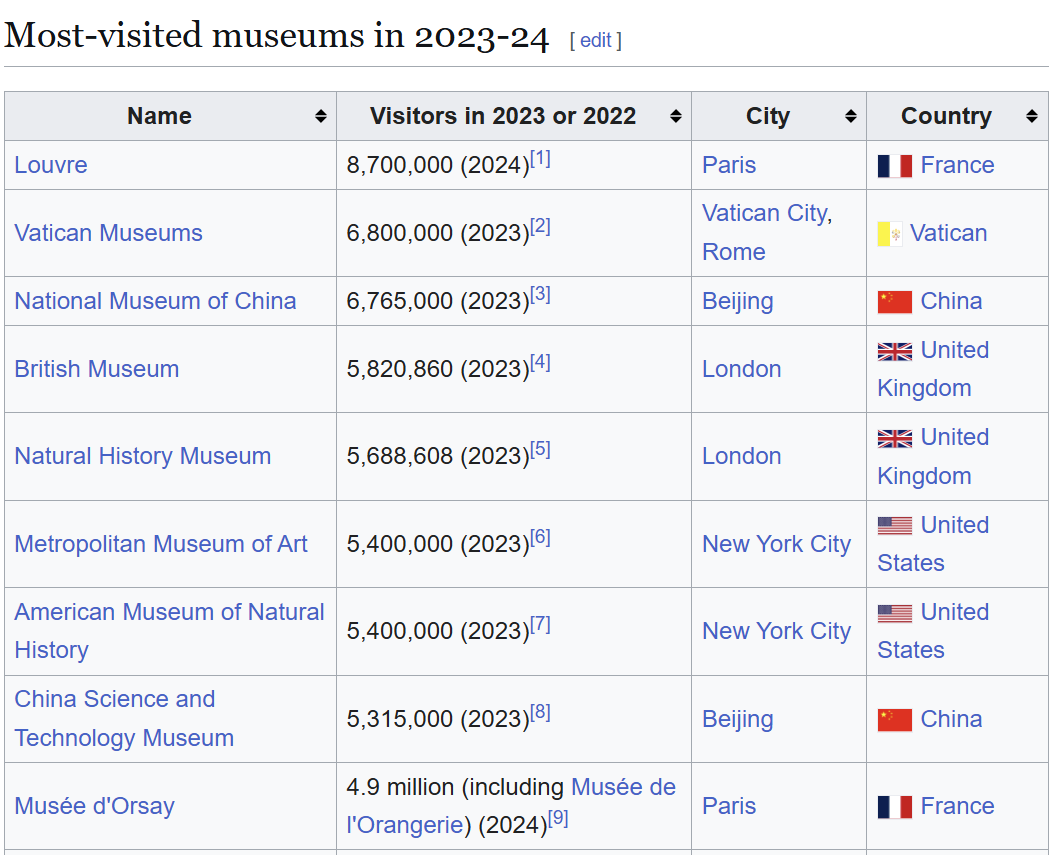Open Musée de l'Orangerie link
The width and height of the screenshot is (1059, 855).
pos(511,806)
